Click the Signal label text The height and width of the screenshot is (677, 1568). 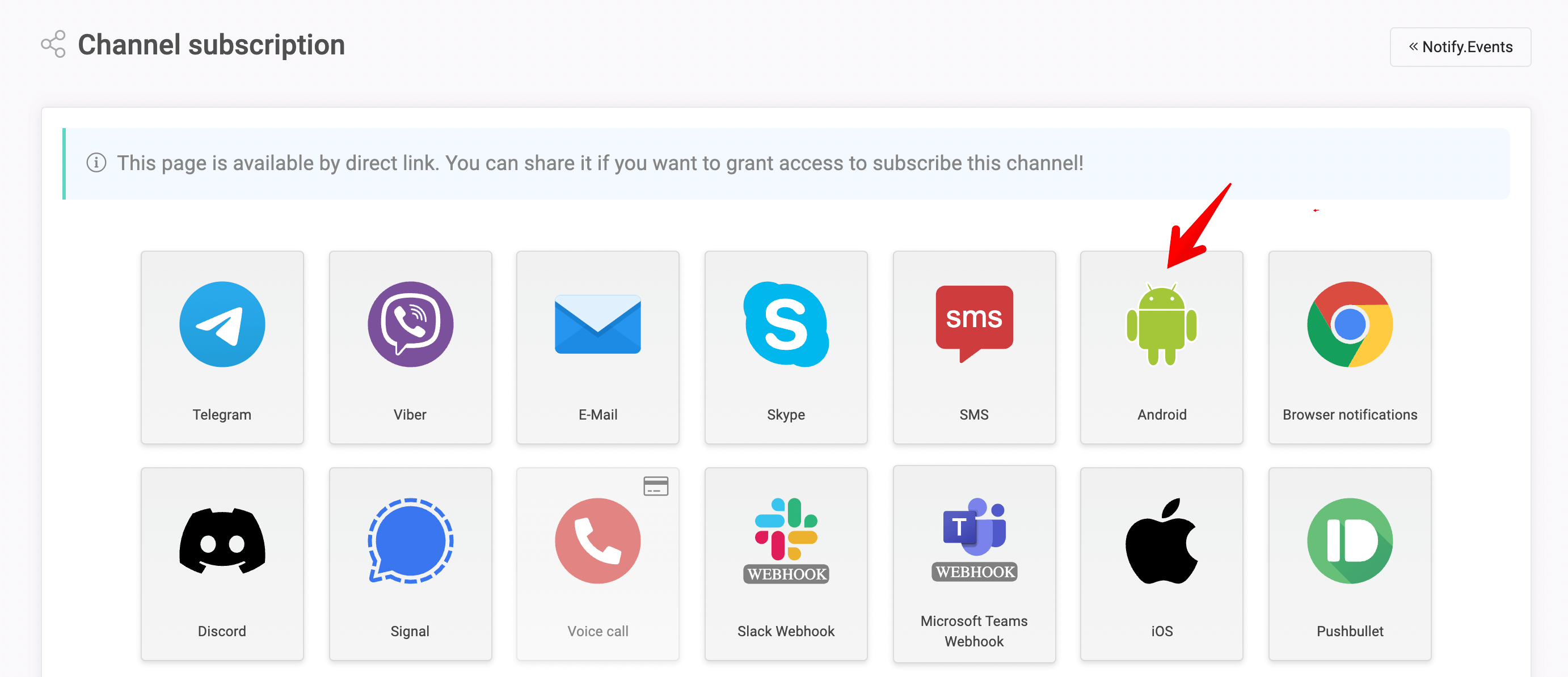[410, 632]
